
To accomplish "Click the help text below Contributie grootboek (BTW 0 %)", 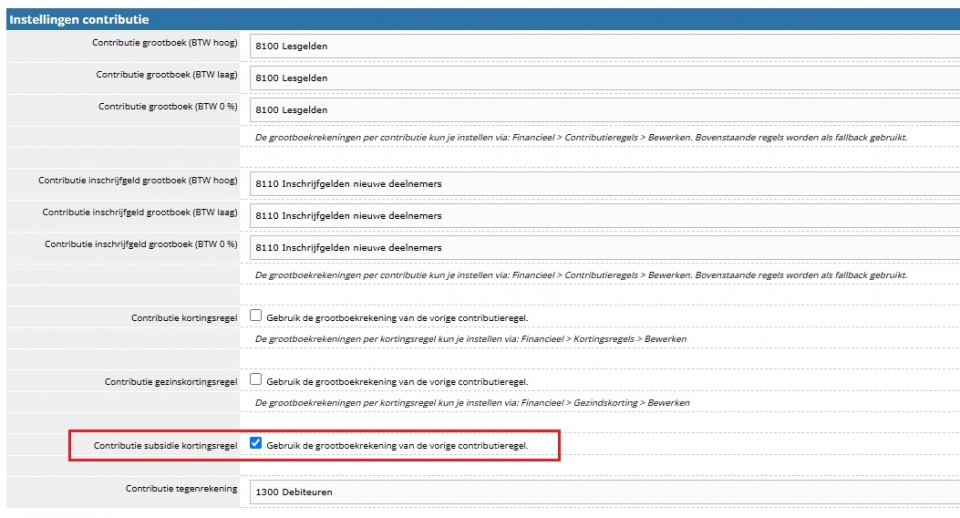I will (x=581, y=136).
